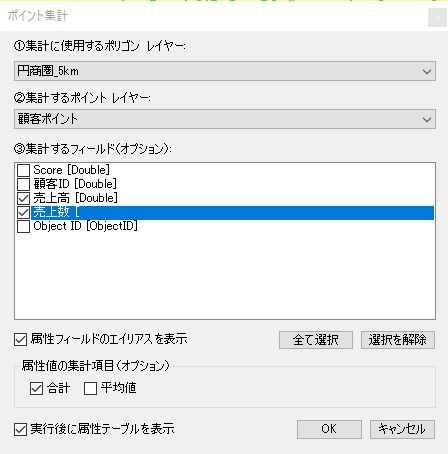Toggle 属性フィールドのエイリアスを表示 checkbox

coord(20,340)
